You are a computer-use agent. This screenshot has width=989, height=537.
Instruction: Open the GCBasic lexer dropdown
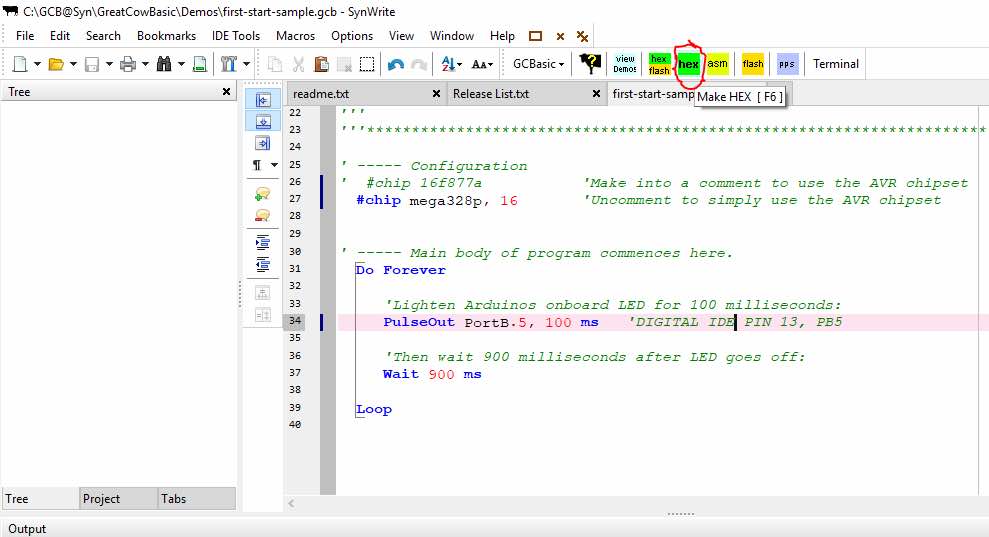(538, 64)
